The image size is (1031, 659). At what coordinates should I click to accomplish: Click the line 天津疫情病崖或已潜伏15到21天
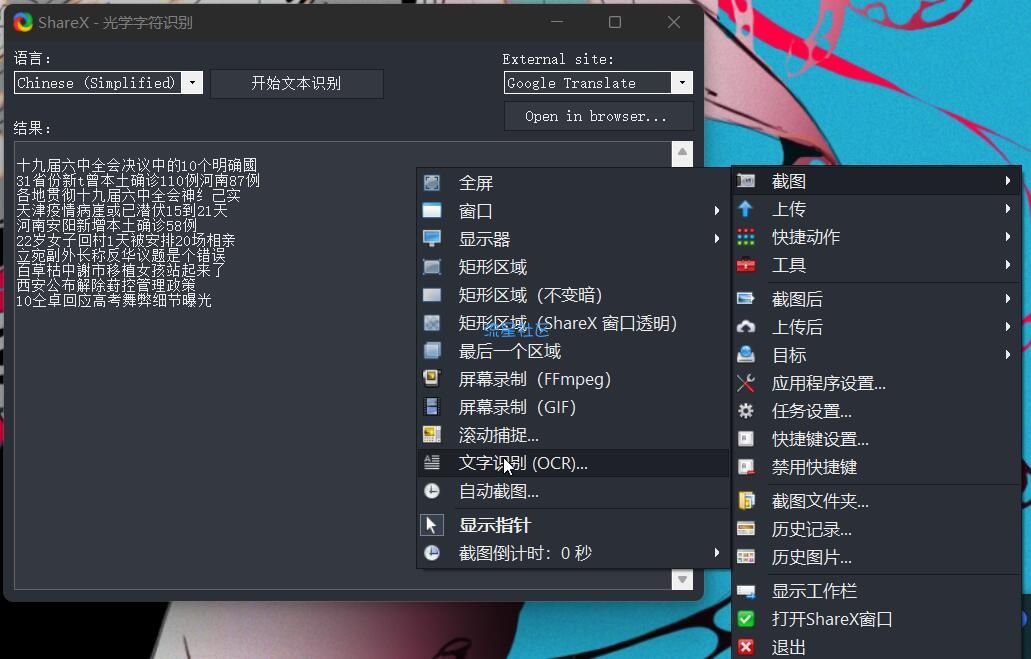click(x=122, y=210)
